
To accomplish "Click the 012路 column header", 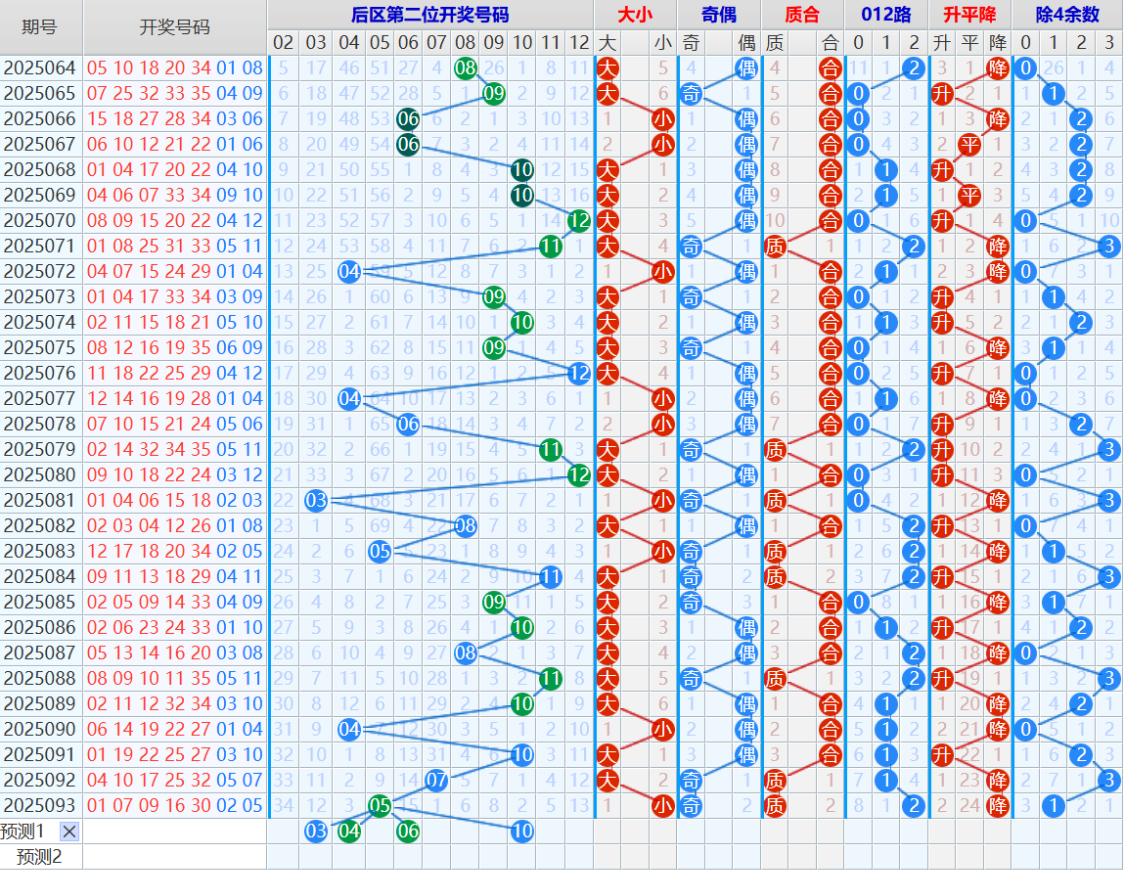I will coord(885,14).
